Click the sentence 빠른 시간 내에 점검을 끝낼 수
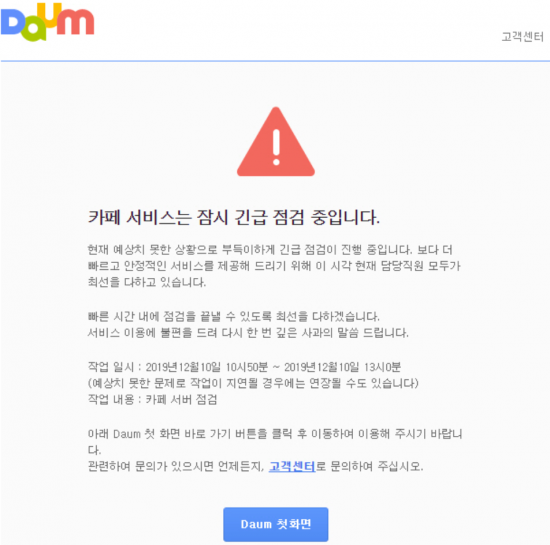The image size is (550, 545). coord(234,316)
